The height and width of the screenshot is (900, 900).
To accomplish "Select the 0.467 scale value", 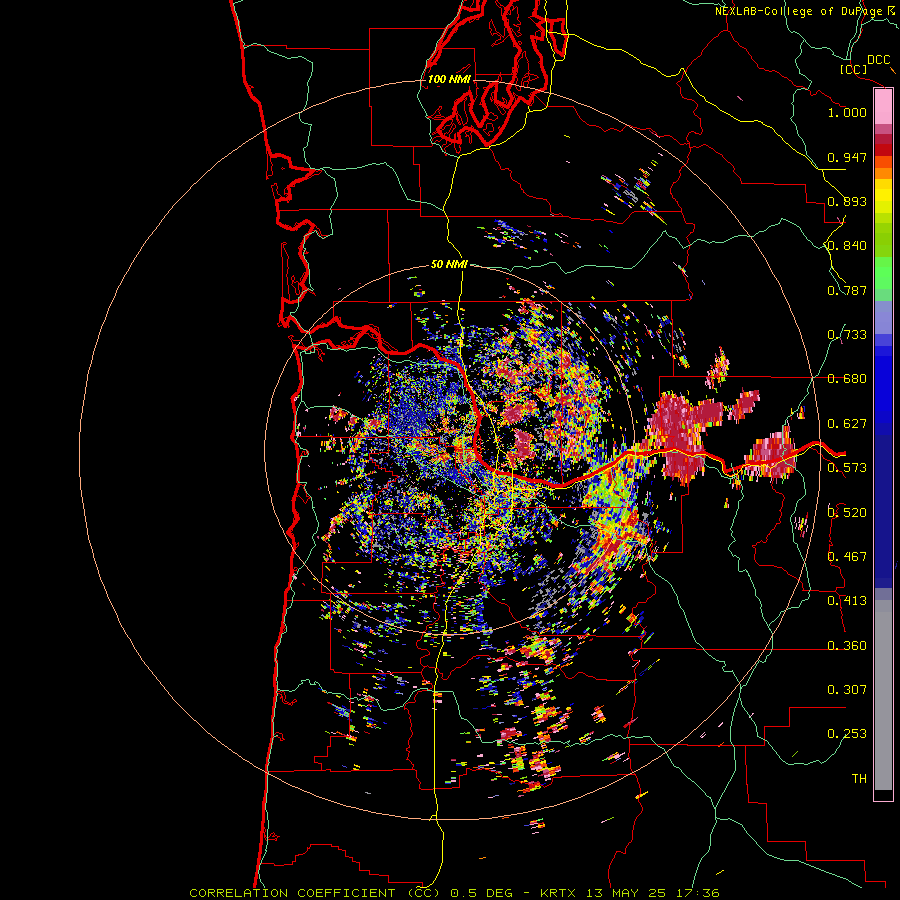I will pos(847,557).
